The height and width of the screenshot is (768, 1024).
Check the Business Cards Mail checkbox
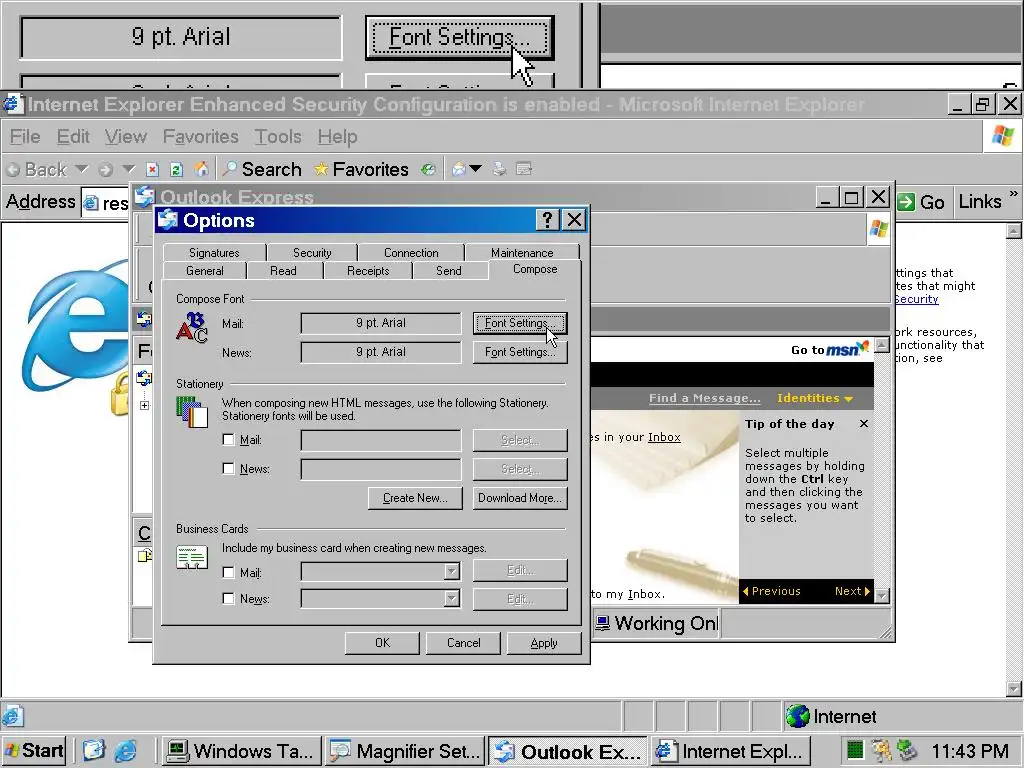click(x=229, y=572)
